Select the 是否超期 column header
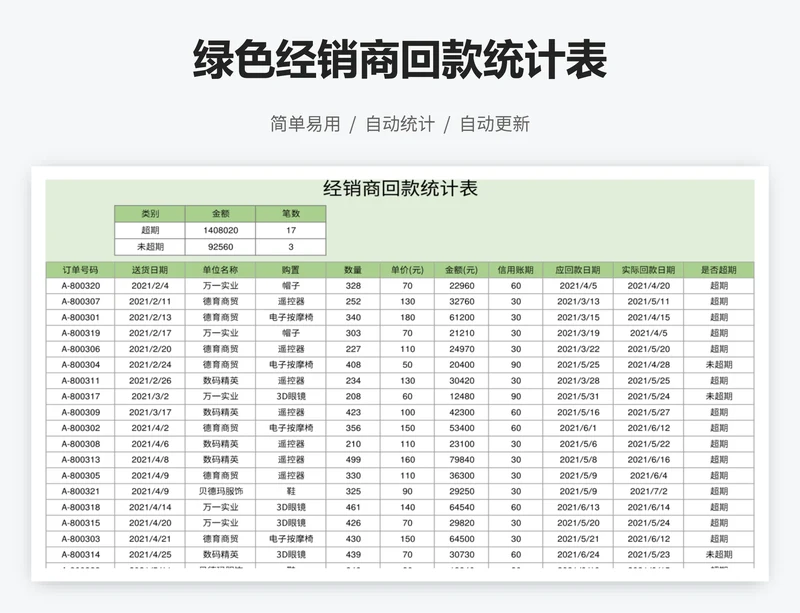Screen dimensions: 800x613 pyautogui.click(x=719, y=270)
